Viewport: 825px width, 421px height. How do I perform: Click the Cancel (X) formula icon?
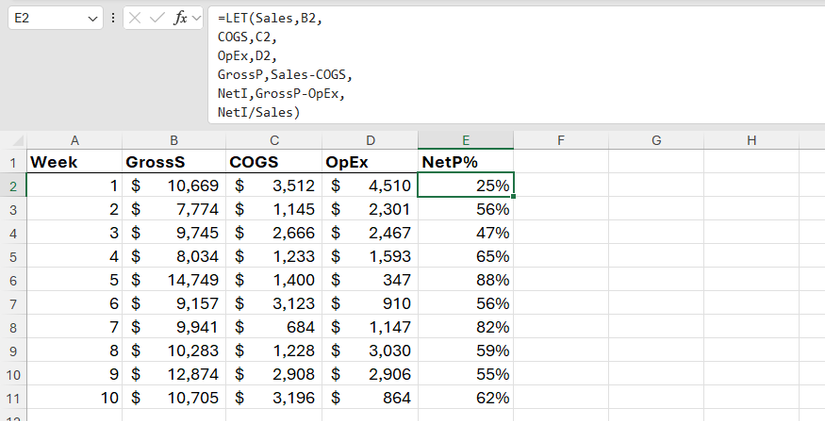135,19
